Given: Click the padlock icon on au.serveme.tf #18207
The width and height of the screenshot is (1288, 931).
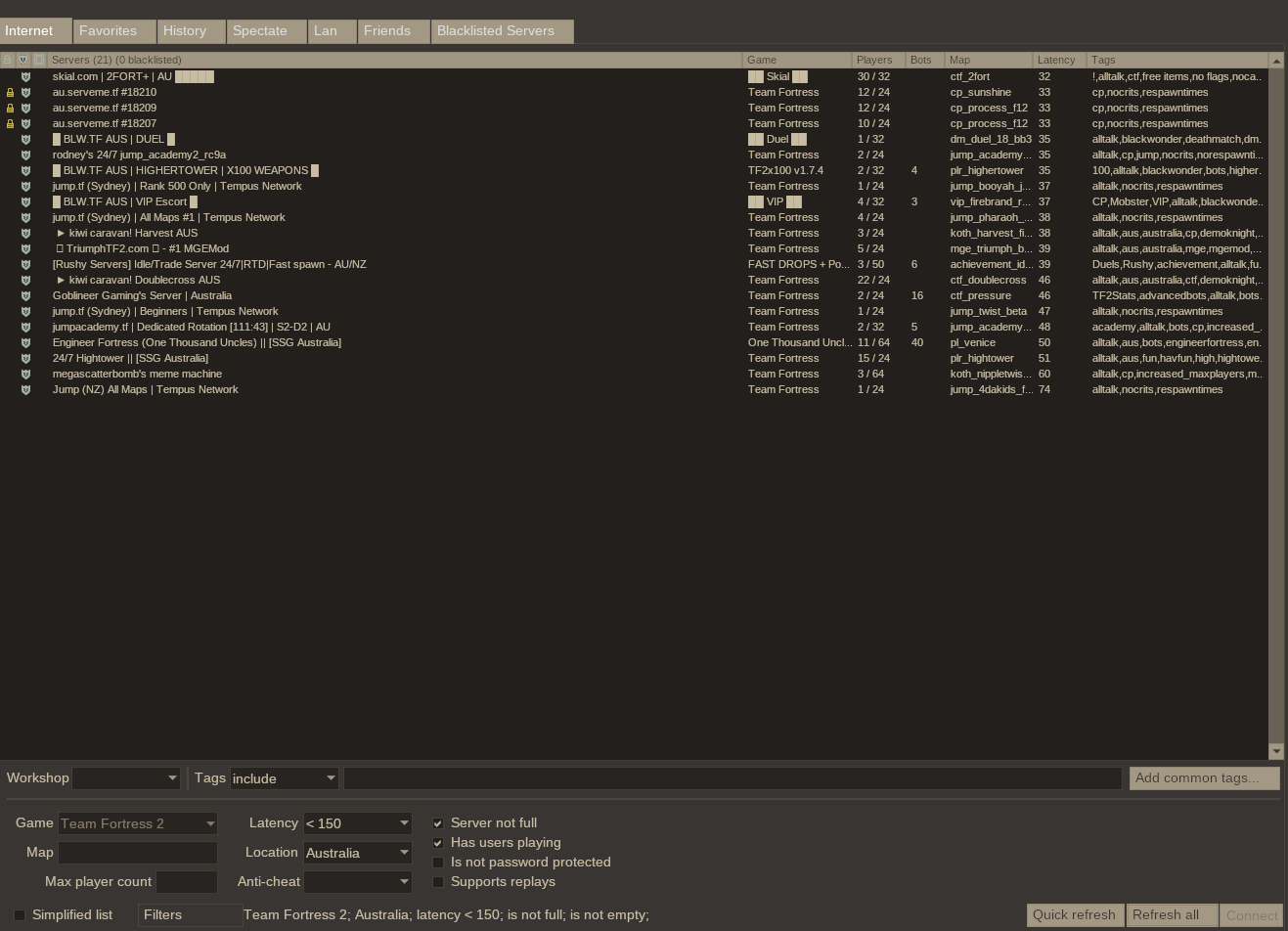Looking at the screenshot, I should point(11,124).
